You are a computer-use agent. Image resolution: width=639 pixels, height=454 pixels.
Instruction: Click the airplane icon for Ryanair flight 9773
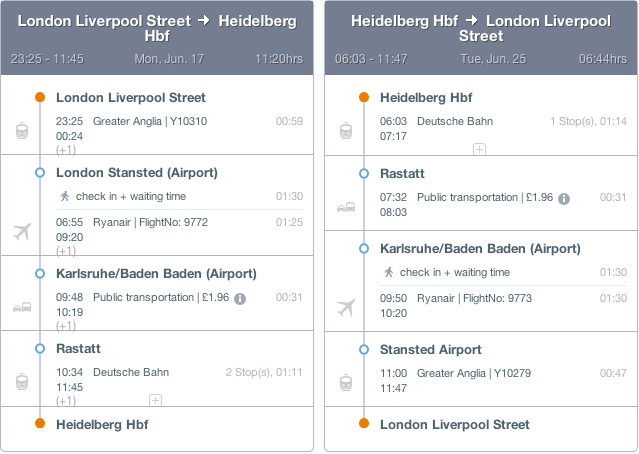346,307
